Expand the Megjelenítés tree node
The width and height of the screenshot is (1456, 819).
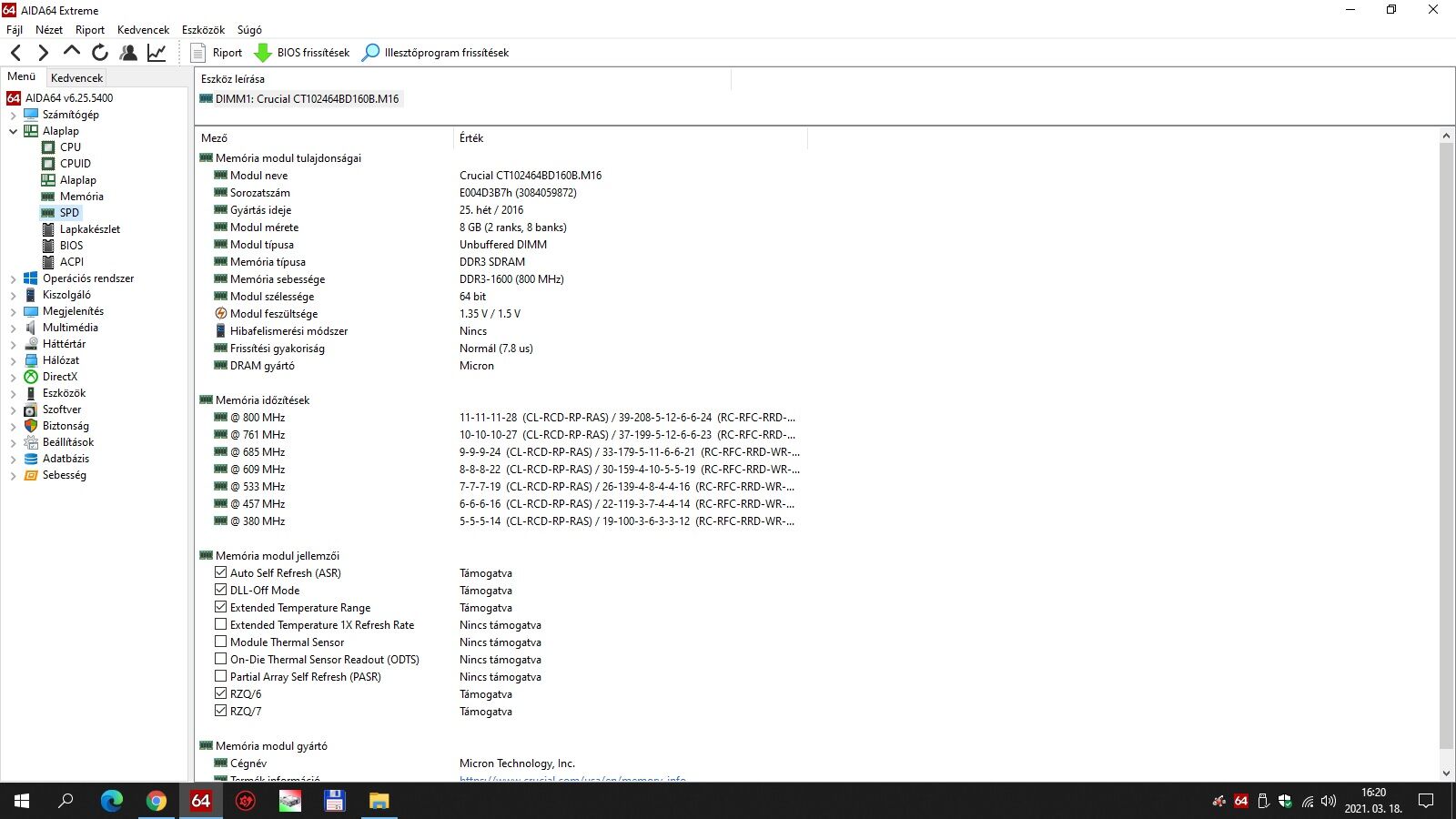[x=13, y=311]
